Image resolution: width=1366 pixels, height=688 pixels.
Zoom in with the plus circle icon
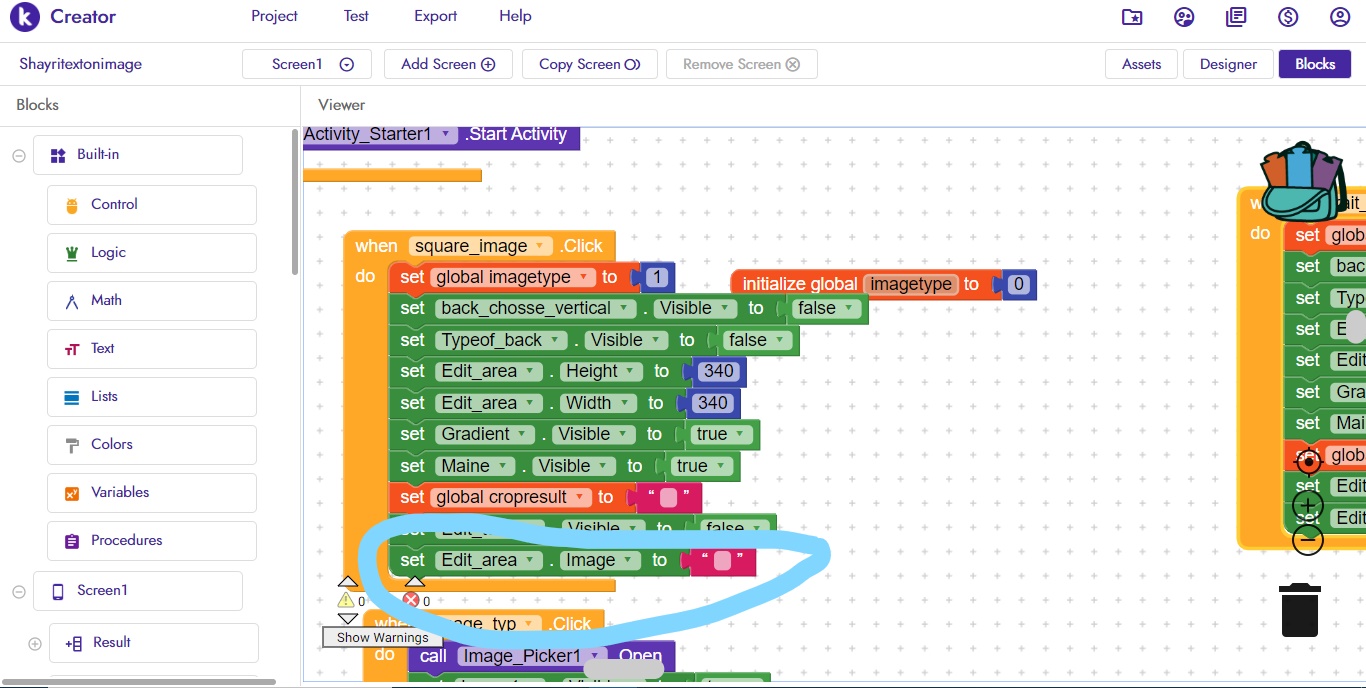click(1308, 505)
